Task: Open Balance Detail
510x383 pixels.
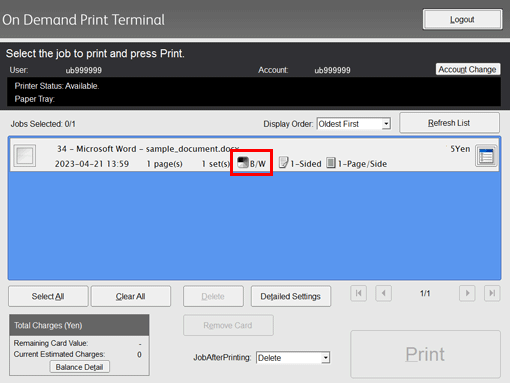Action: pos(79,367)
